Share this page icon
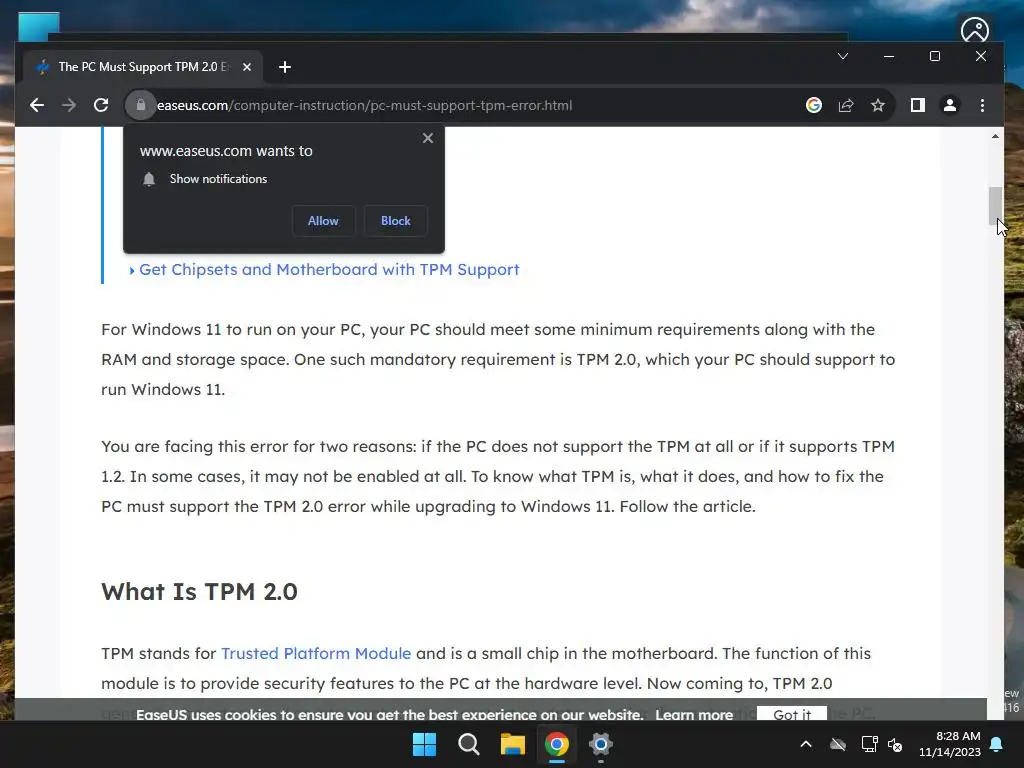The image size is (1024, 768). tap(846, 105)
